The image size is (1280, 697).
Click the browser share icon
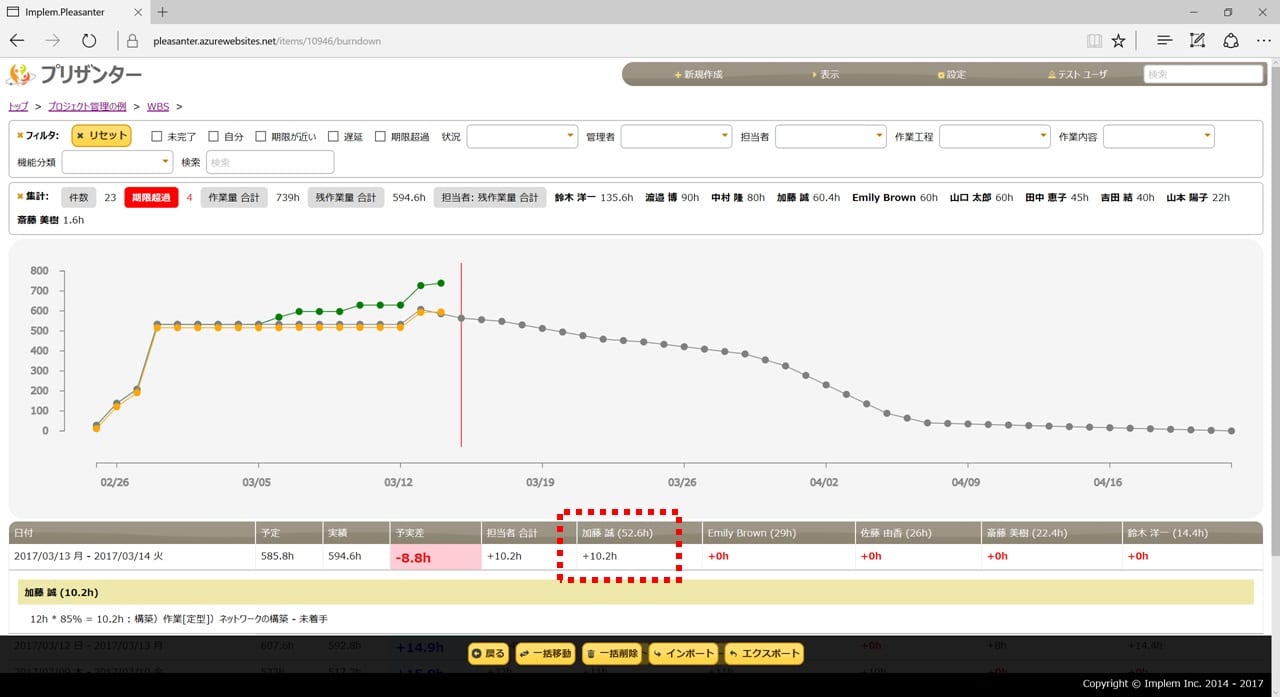[1231, 41]
